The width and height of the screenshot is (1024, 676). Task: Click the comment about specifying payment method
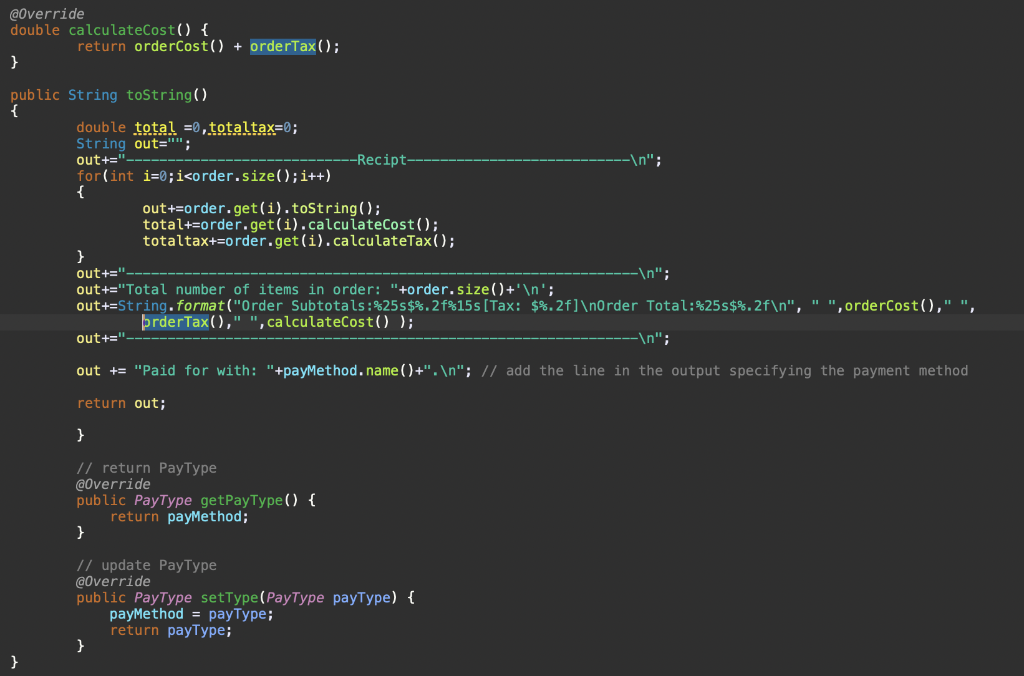click(724, 371)
